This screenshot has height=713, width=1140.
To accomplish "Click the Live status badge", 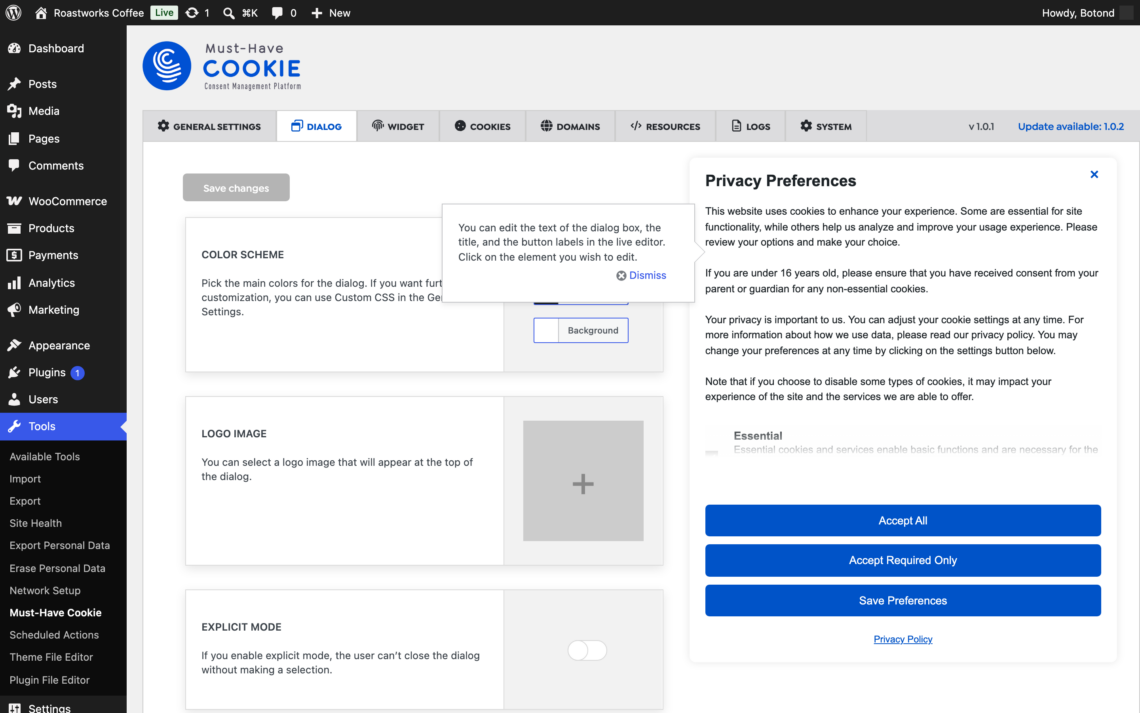I will pyautogui.click(x=164, y=12).
